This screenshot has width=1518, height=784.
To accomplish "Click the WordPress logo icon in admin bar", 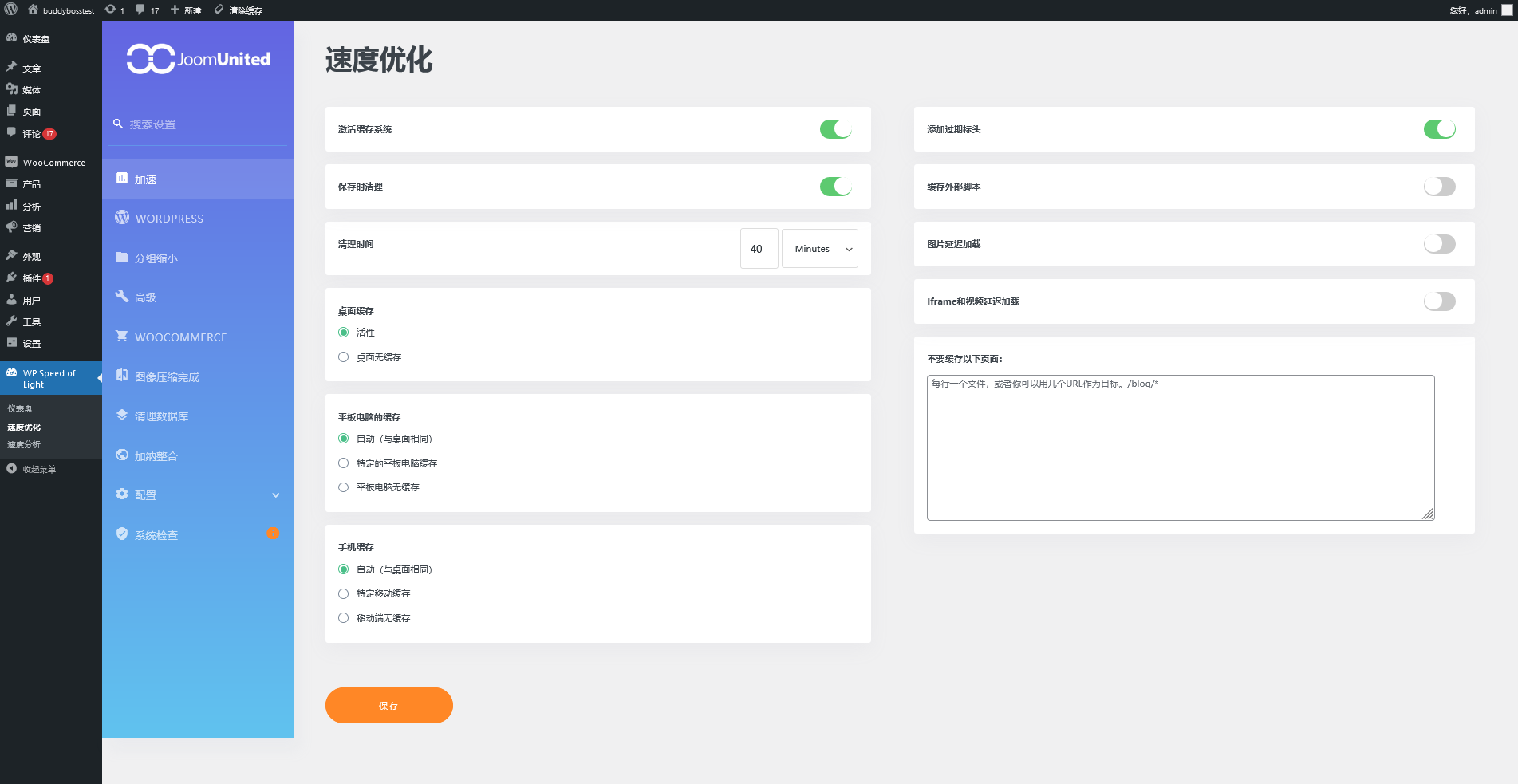I will coord(11,10).
